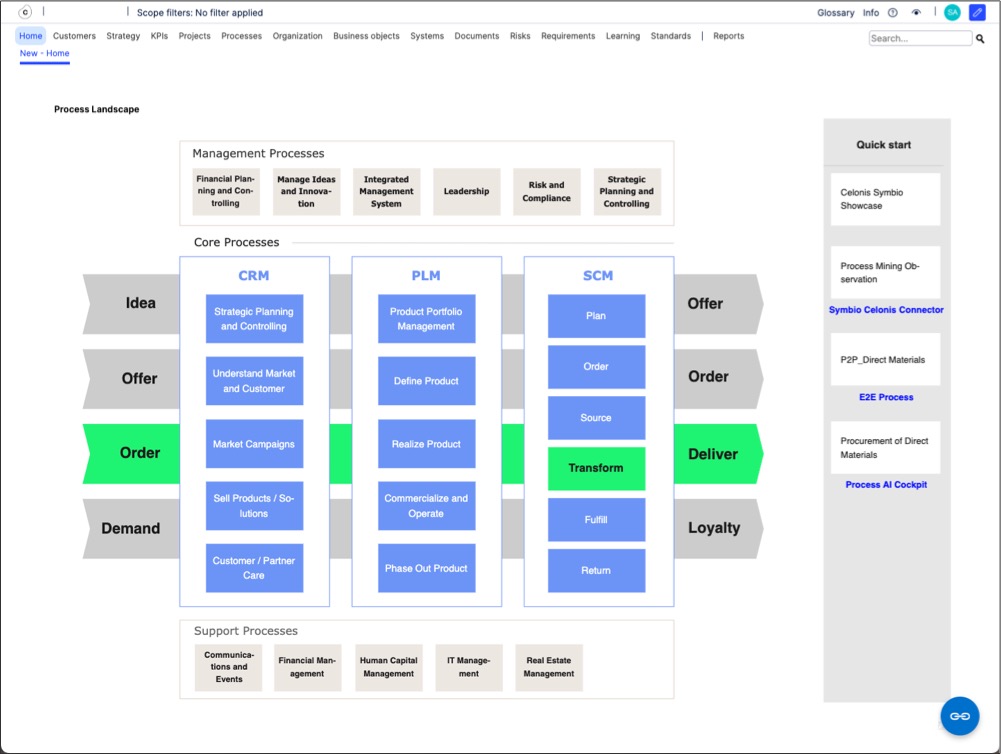This screenshot has height=754, width=1001.
Task: Open Sell Products / Solutions process
Action: pos(254,506)
